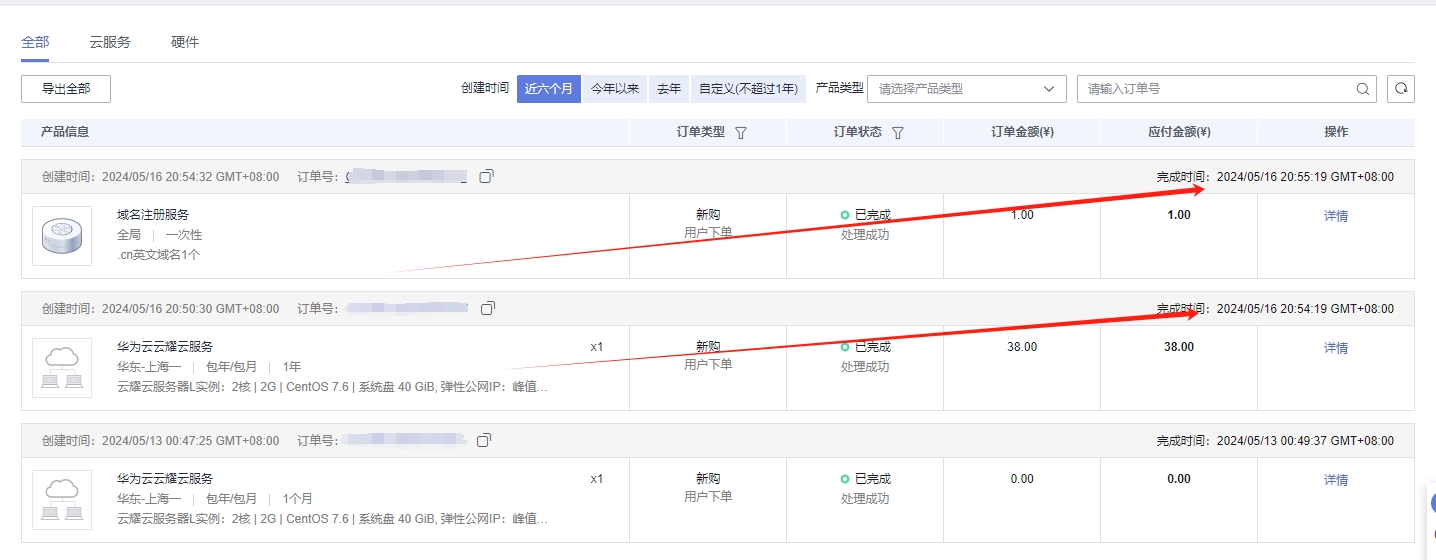Click the 产品信息 column header
The image size is (1436, 560).
[65, 132]
